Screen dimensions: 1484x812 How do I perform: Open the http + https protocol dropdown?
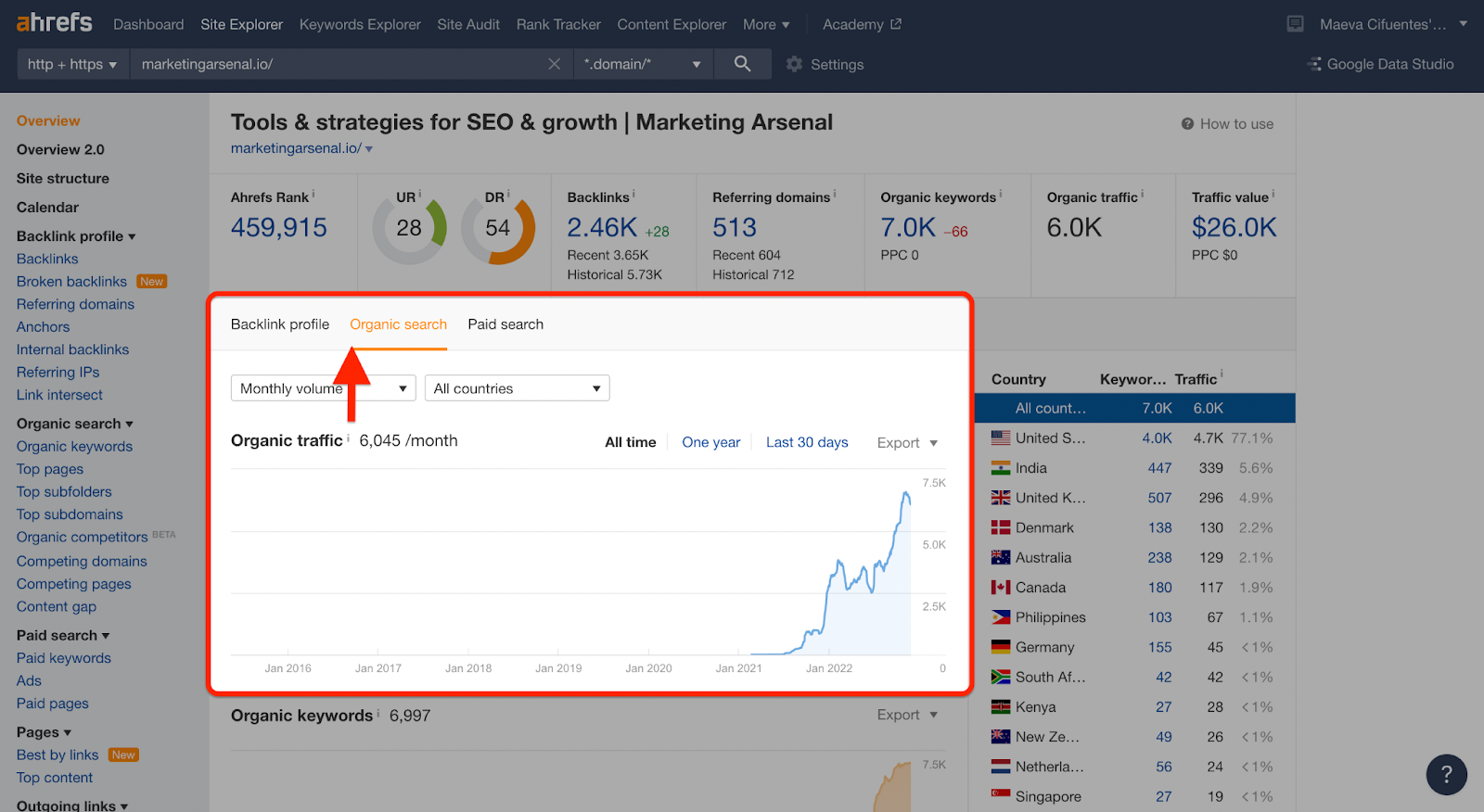pyautogui.click(x=72, y=64)
